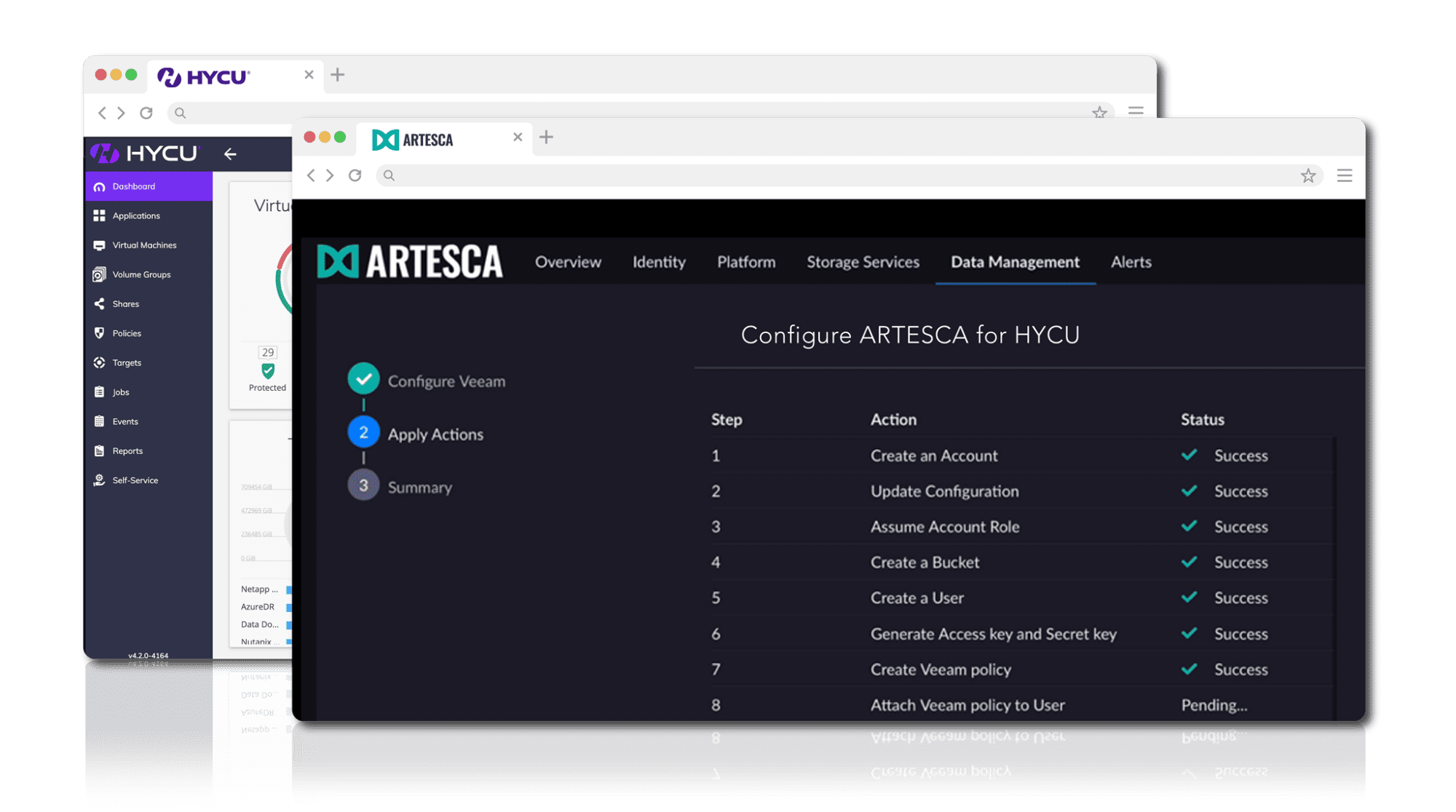The height and width of the screenshot is (812, 1456).
Task: Open Policies in HYCU sidebar
Action: coord(149,333)
